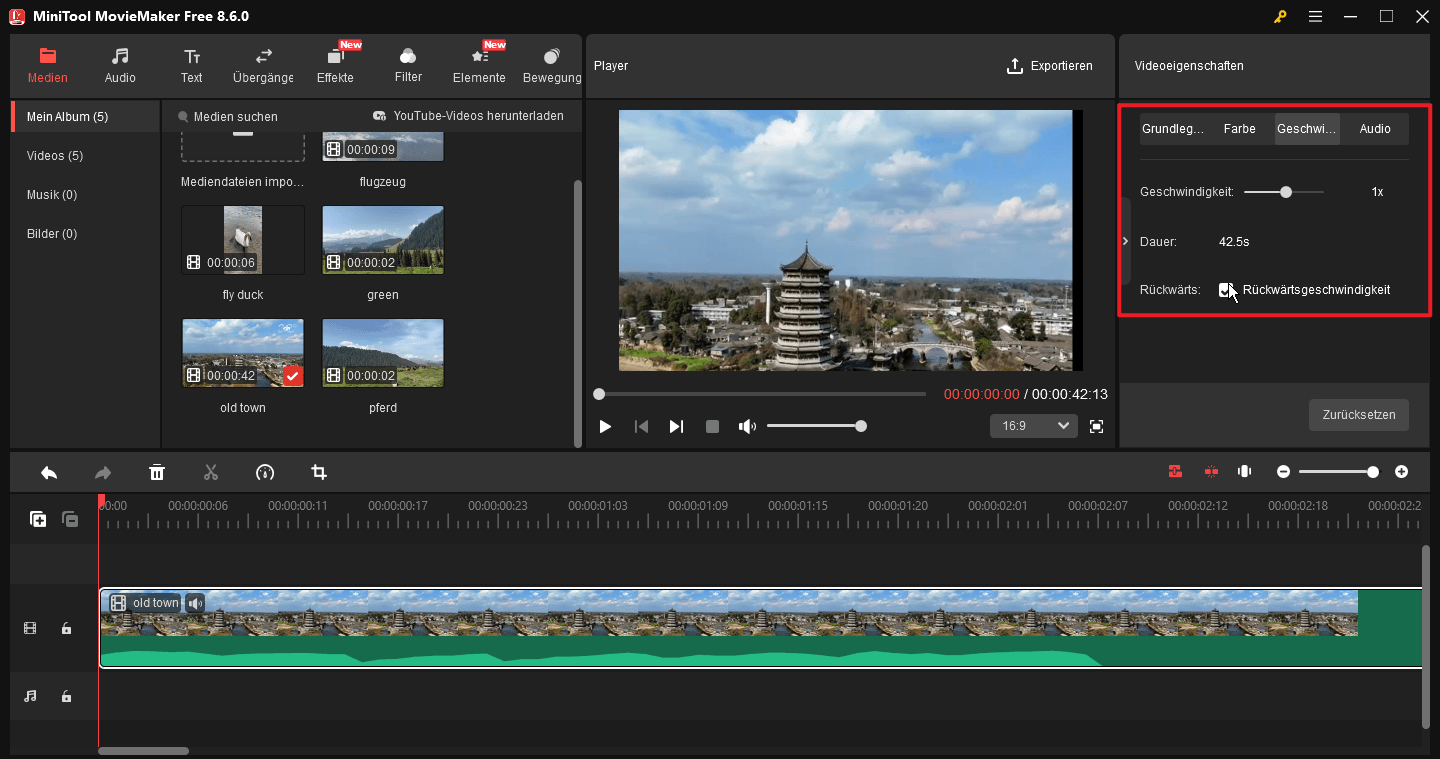Viewport: 1440px width, 759px height.
Task: Click the Split scissors tool above the timeline
Action: coord(211,471)
